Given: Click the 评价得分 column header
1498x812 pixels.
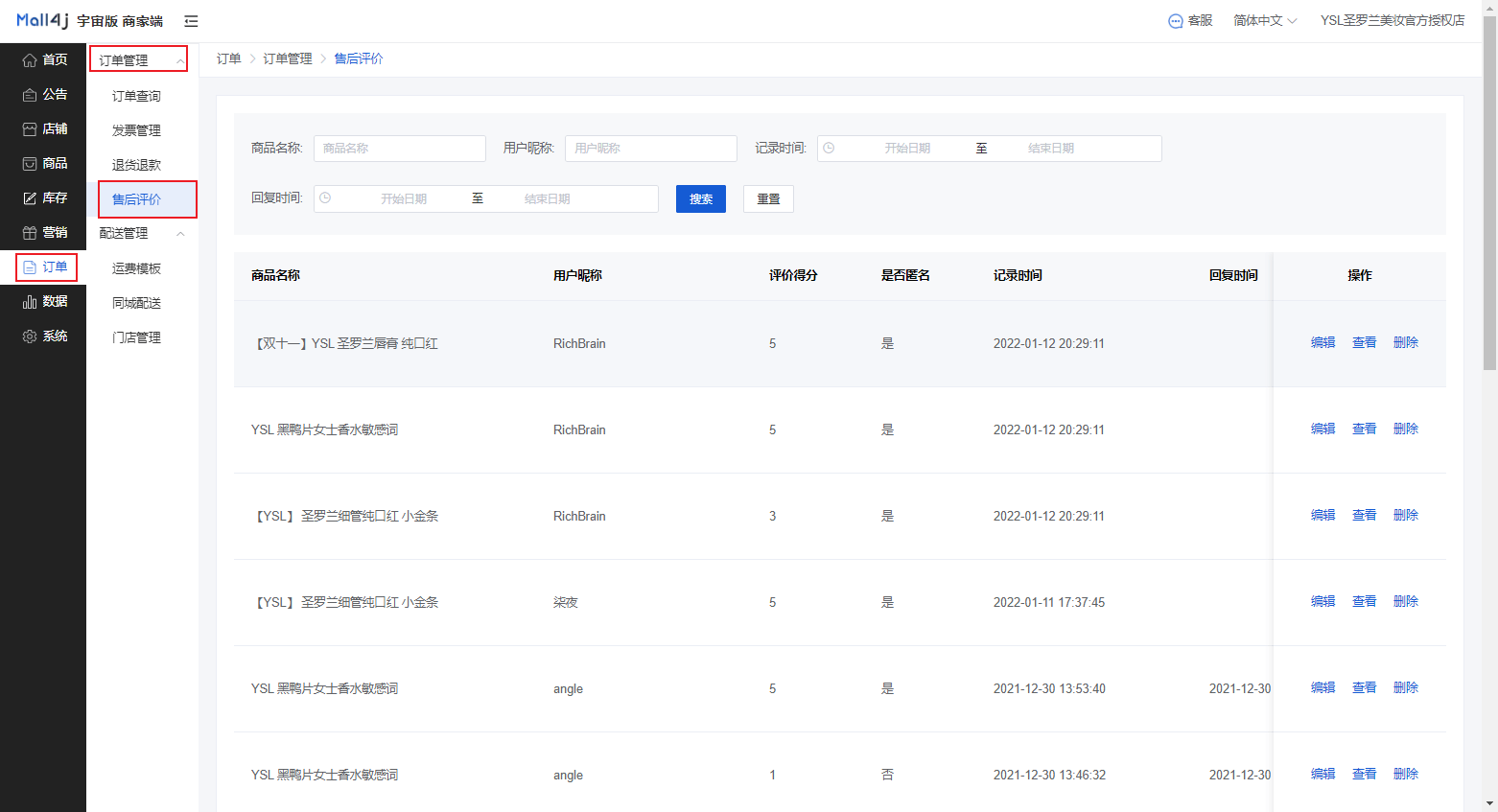Looking at the screenshot, I should click(793, 276).
